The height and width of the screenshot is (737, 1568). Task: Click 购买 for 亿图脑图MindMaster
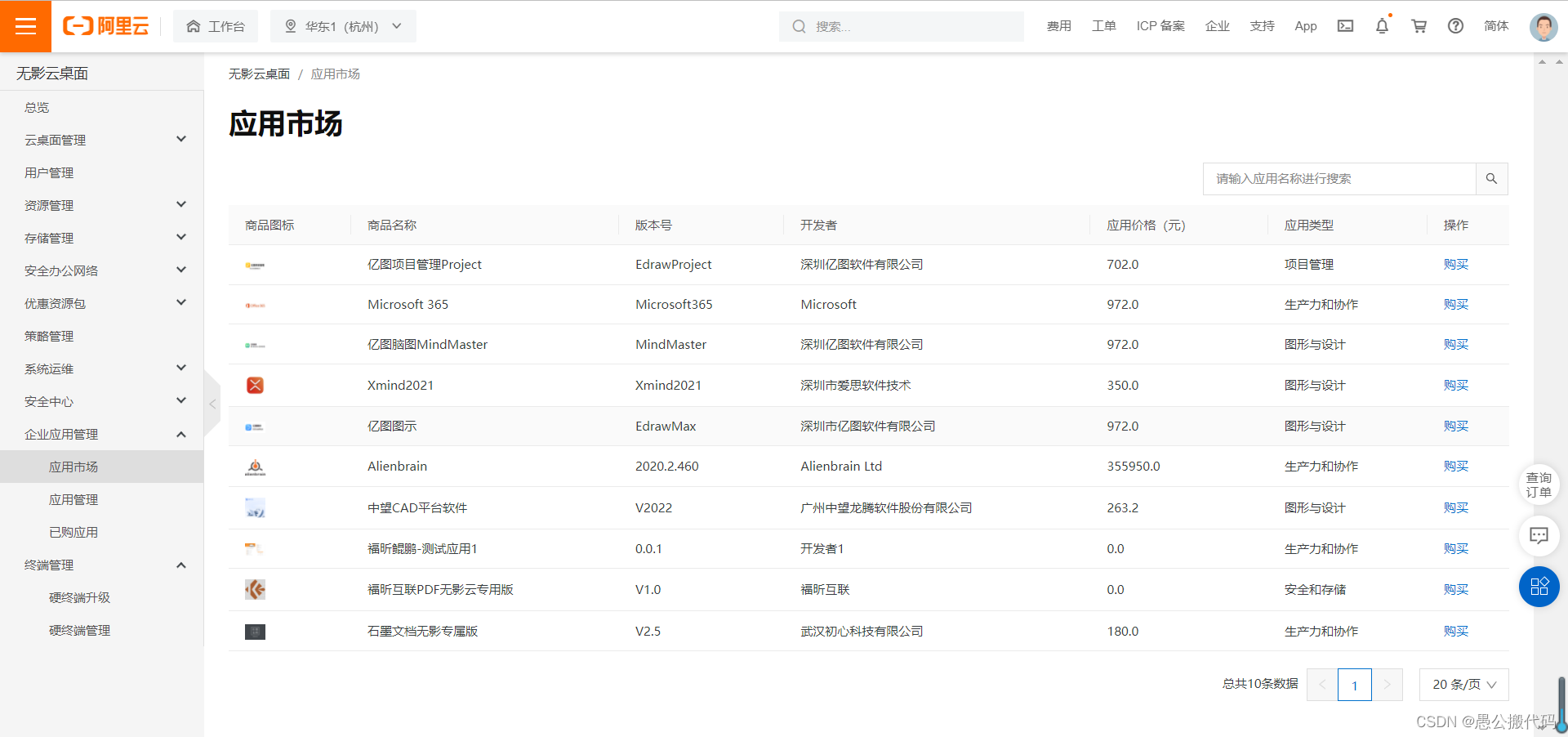1455,345
